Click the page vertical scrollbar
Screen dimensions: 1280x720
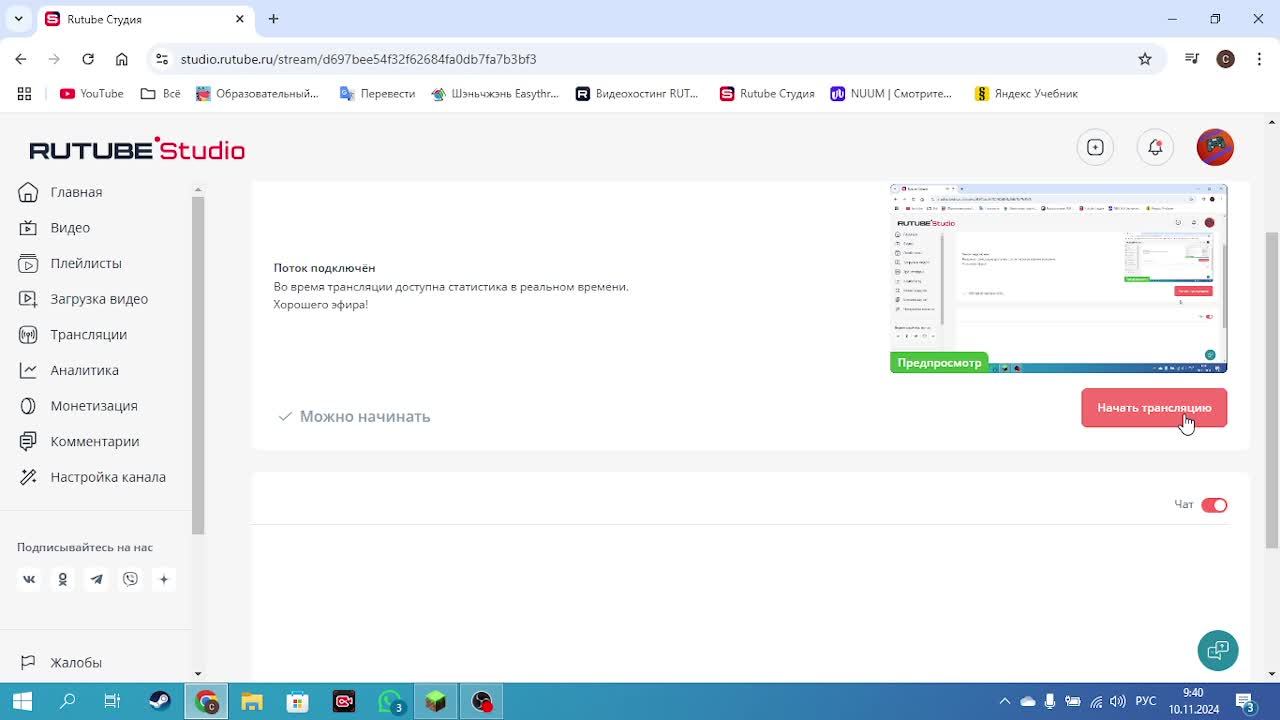(1271, 390)
